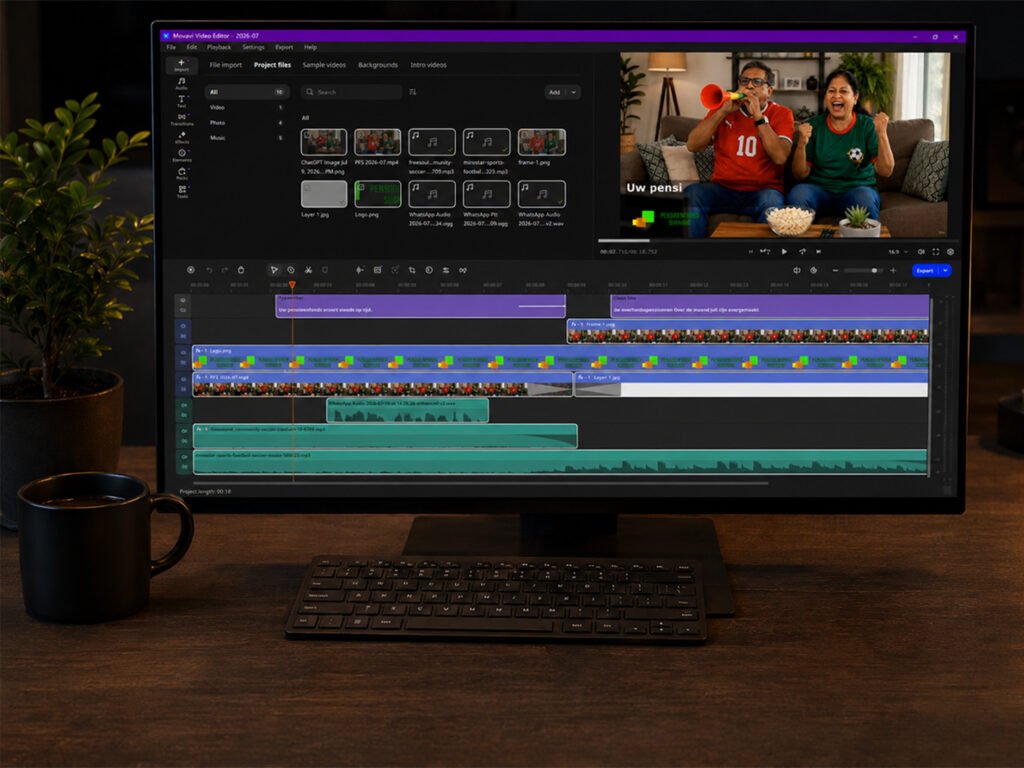Open the File menu

pos(171,47)
